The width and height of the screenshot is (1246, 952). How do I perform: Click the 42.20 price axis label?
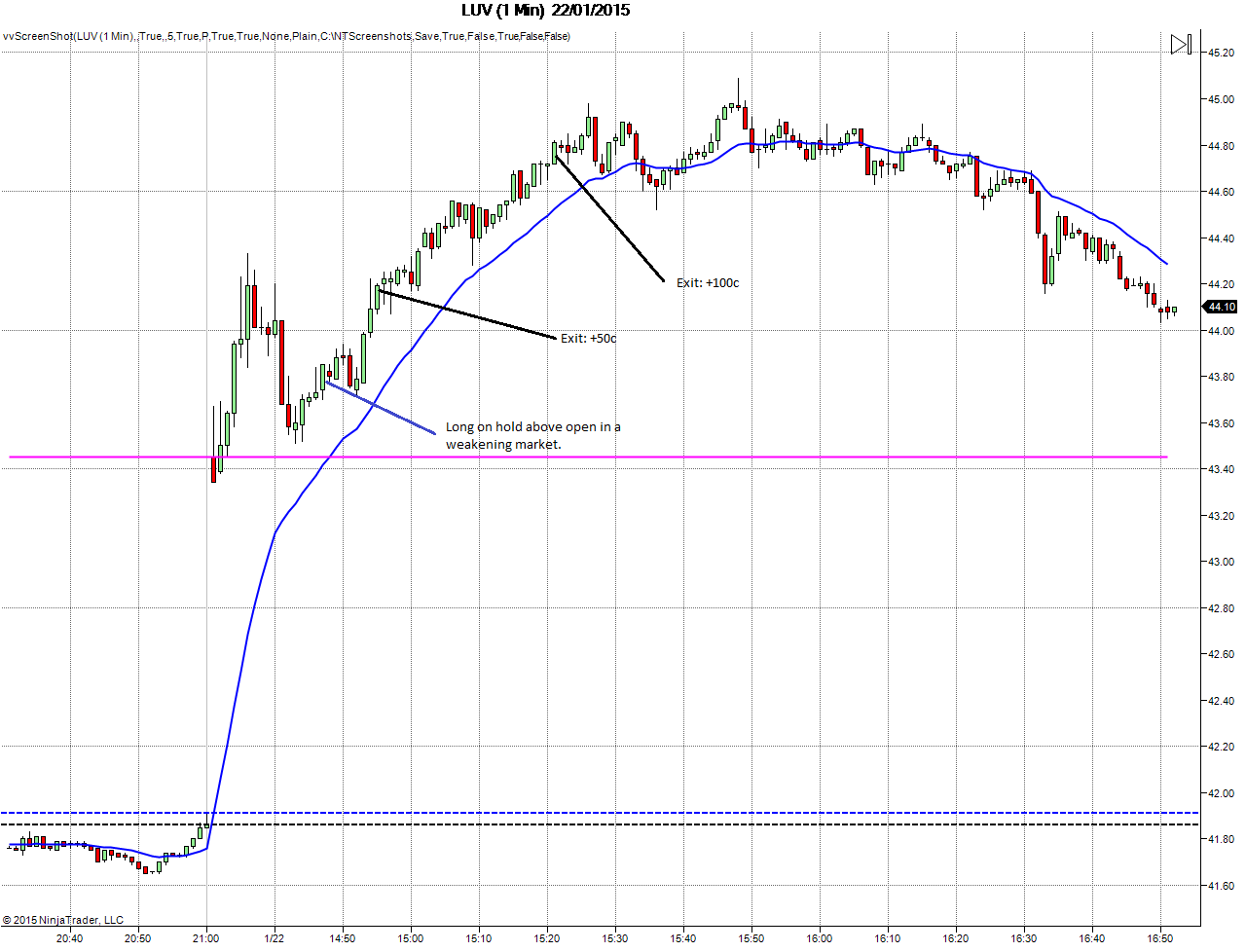[x=1221, y=747]
